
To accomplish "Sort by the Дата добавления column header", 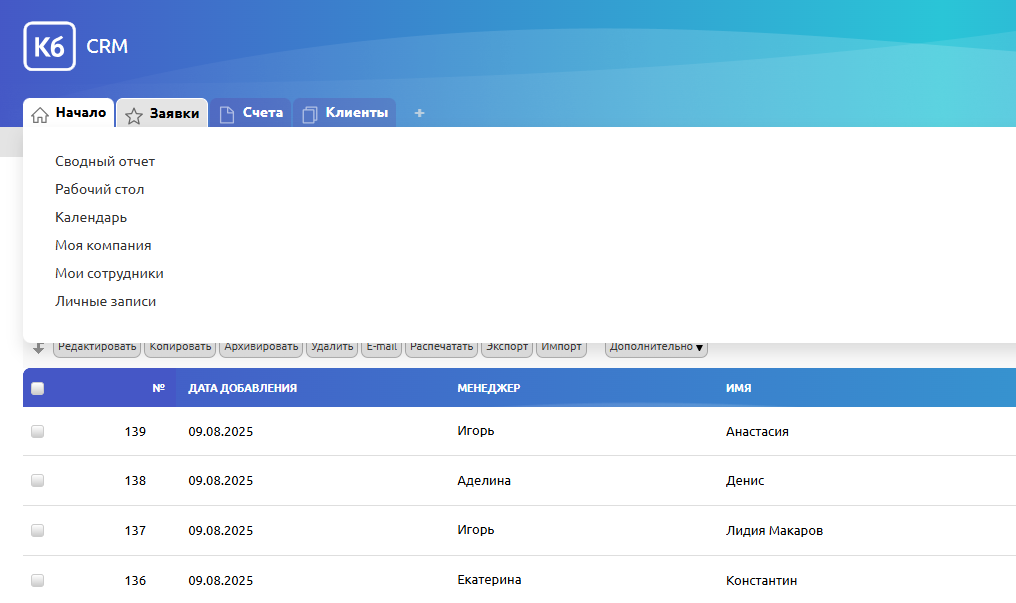I will click(x=242, y=388).
